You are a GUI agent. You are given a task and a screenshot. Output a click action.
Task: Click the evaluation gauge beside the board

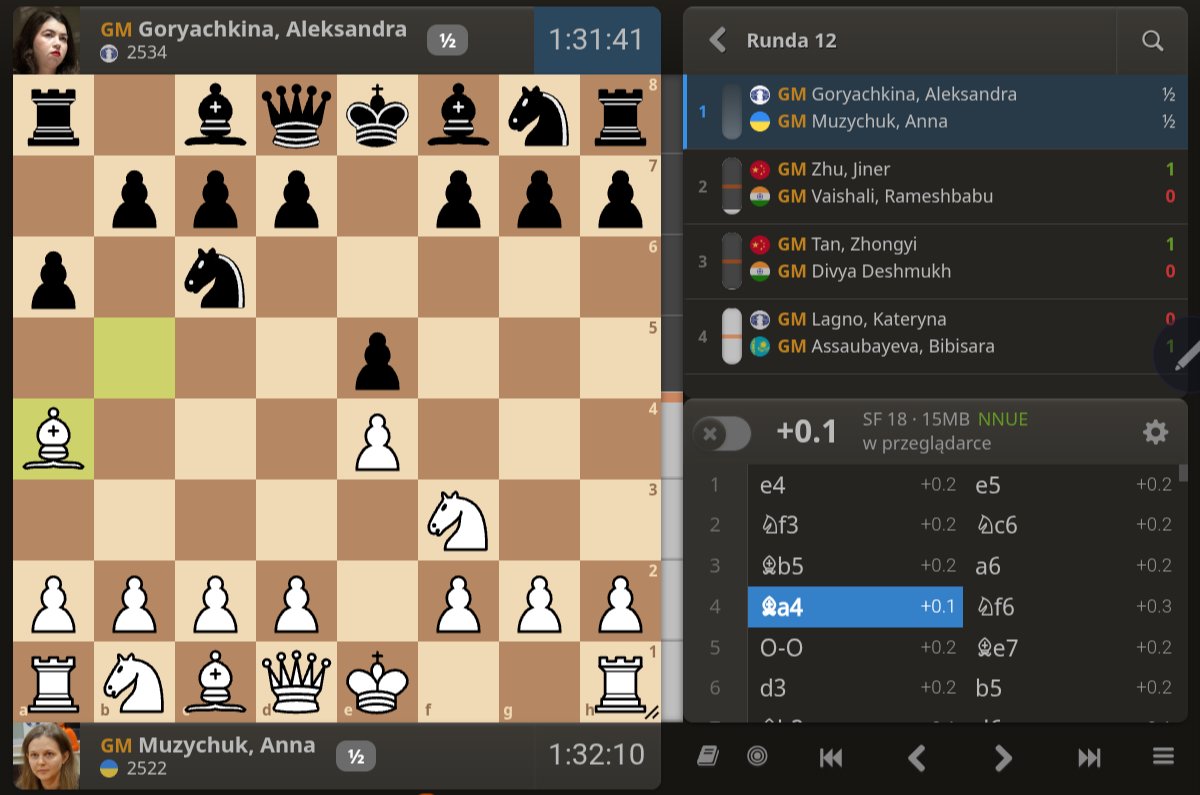tap(671, 398)
